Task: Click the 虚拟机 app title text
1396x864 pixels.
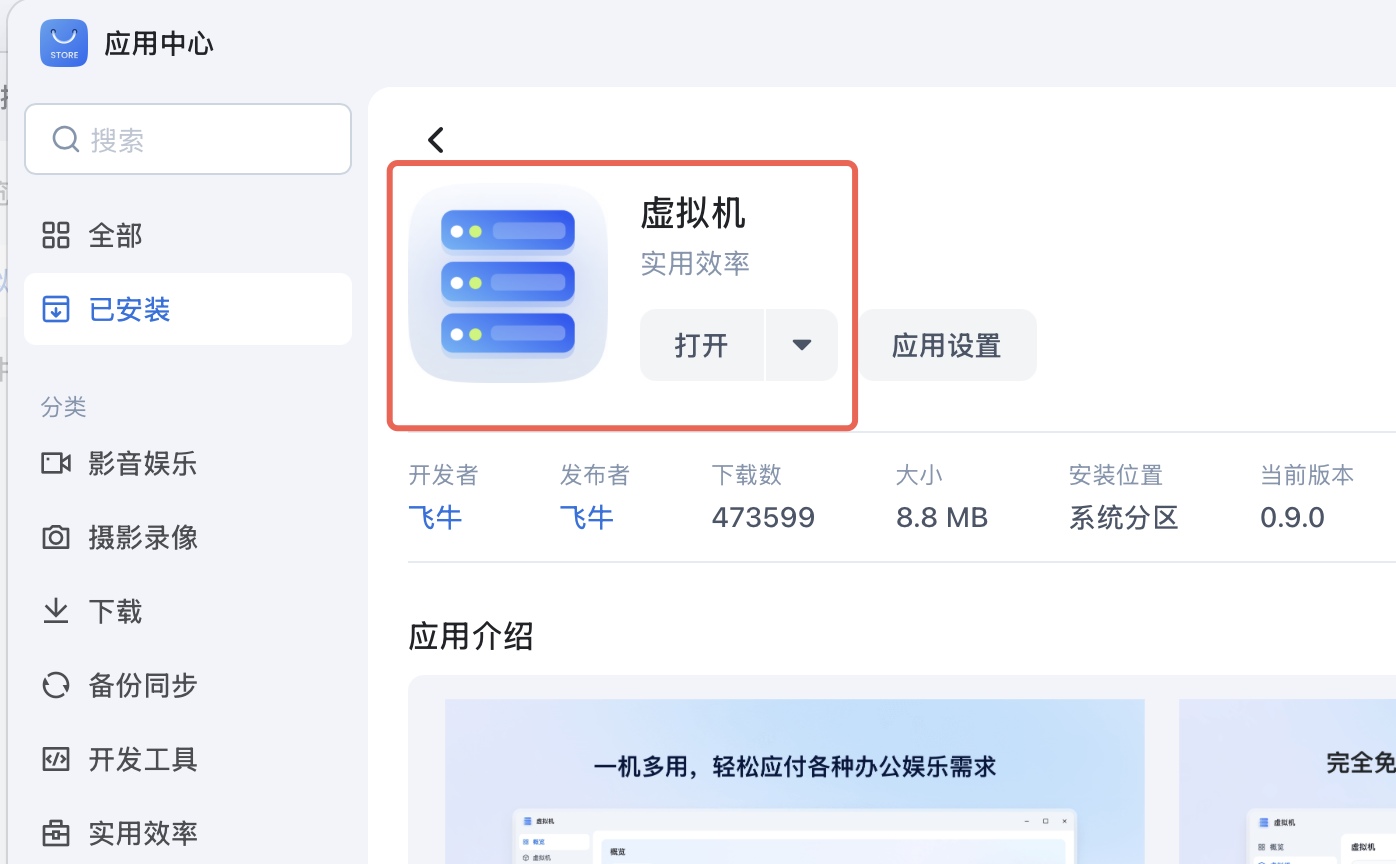Action: click(x=693, y=213)
